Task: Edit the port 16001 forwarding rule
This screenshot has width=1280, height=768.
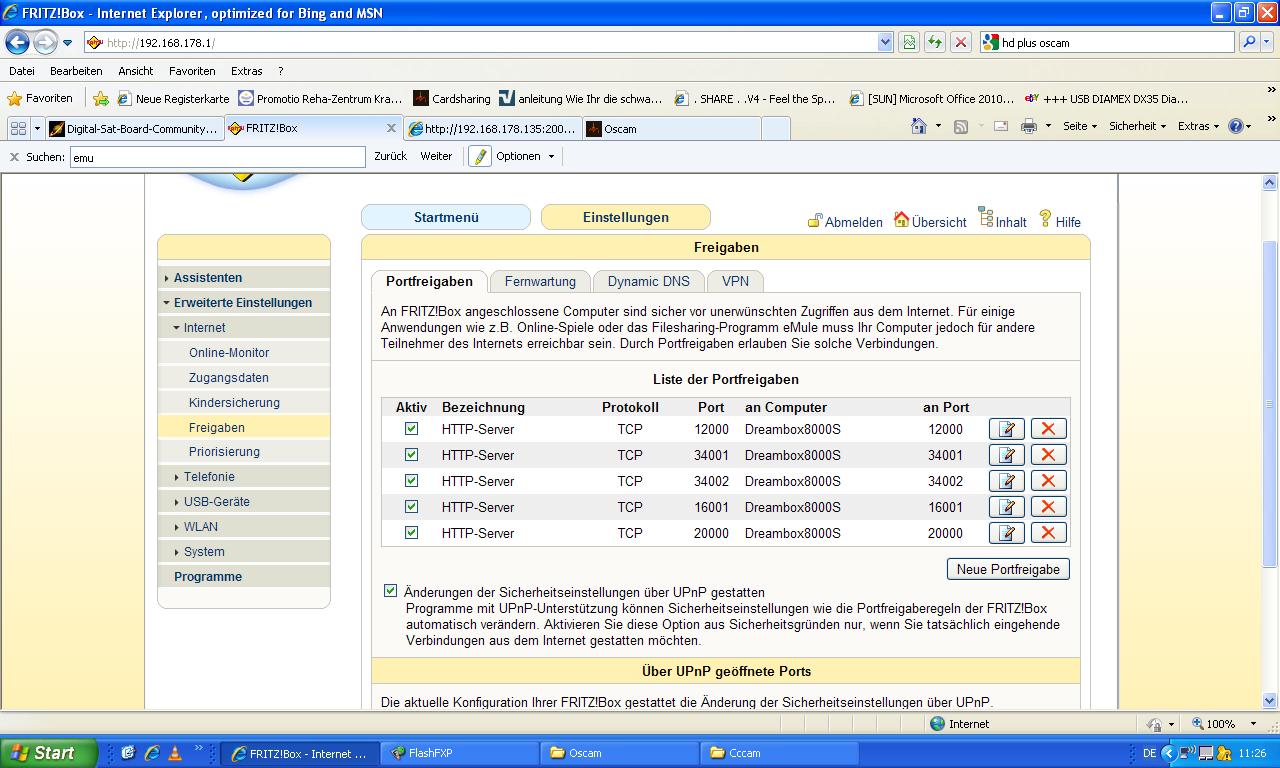Action: 1006,507
